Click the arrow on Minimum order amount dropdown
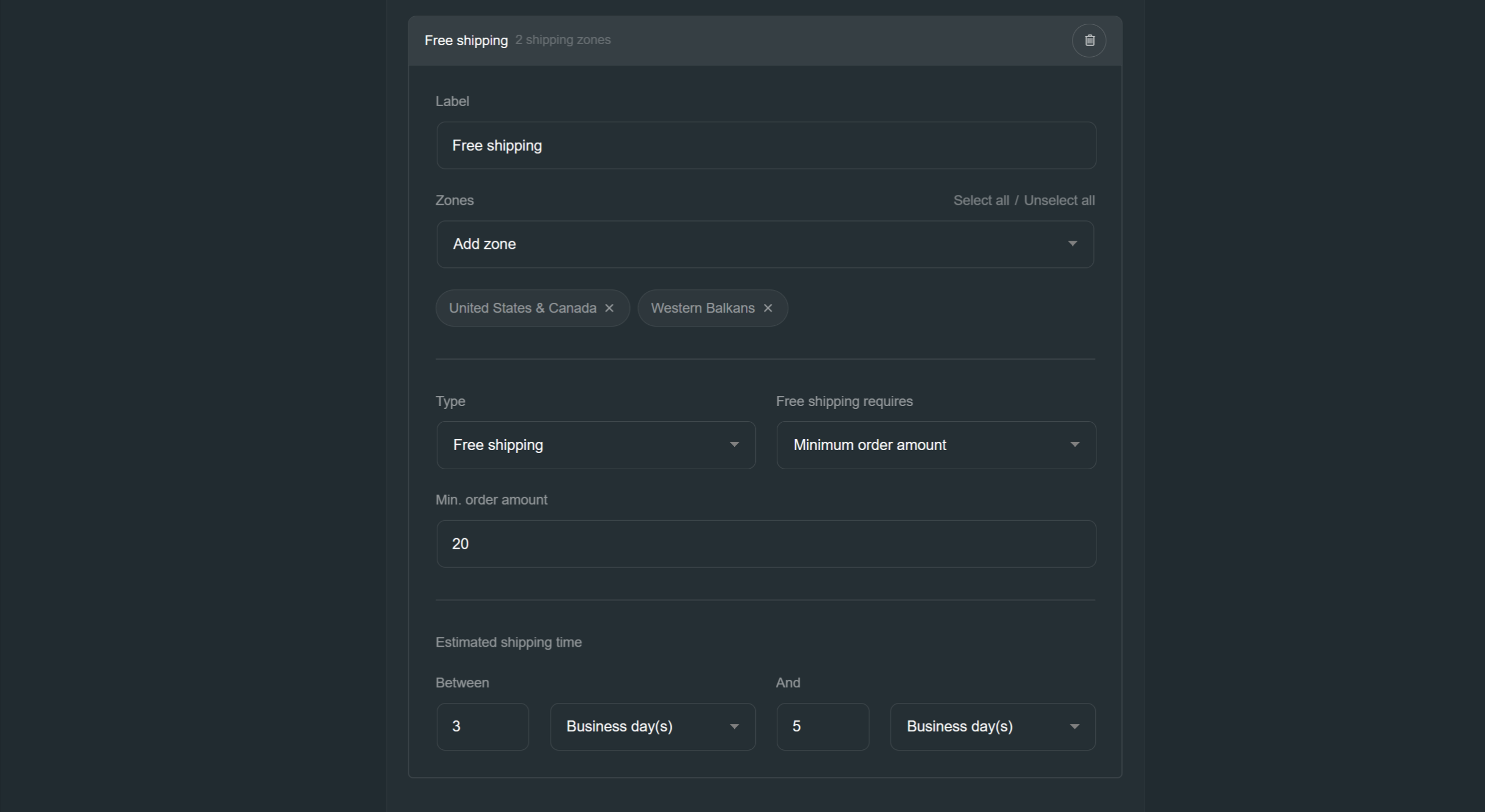The height and width of the screenshot is (812, 1485). coord(1074,445)
